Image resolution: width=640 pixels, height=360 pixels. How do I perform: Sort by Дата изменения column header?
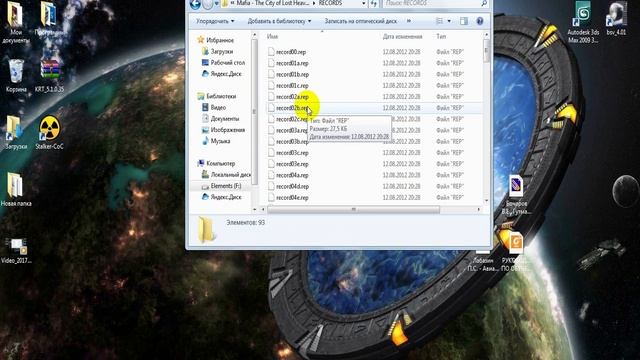click(402, 36)
